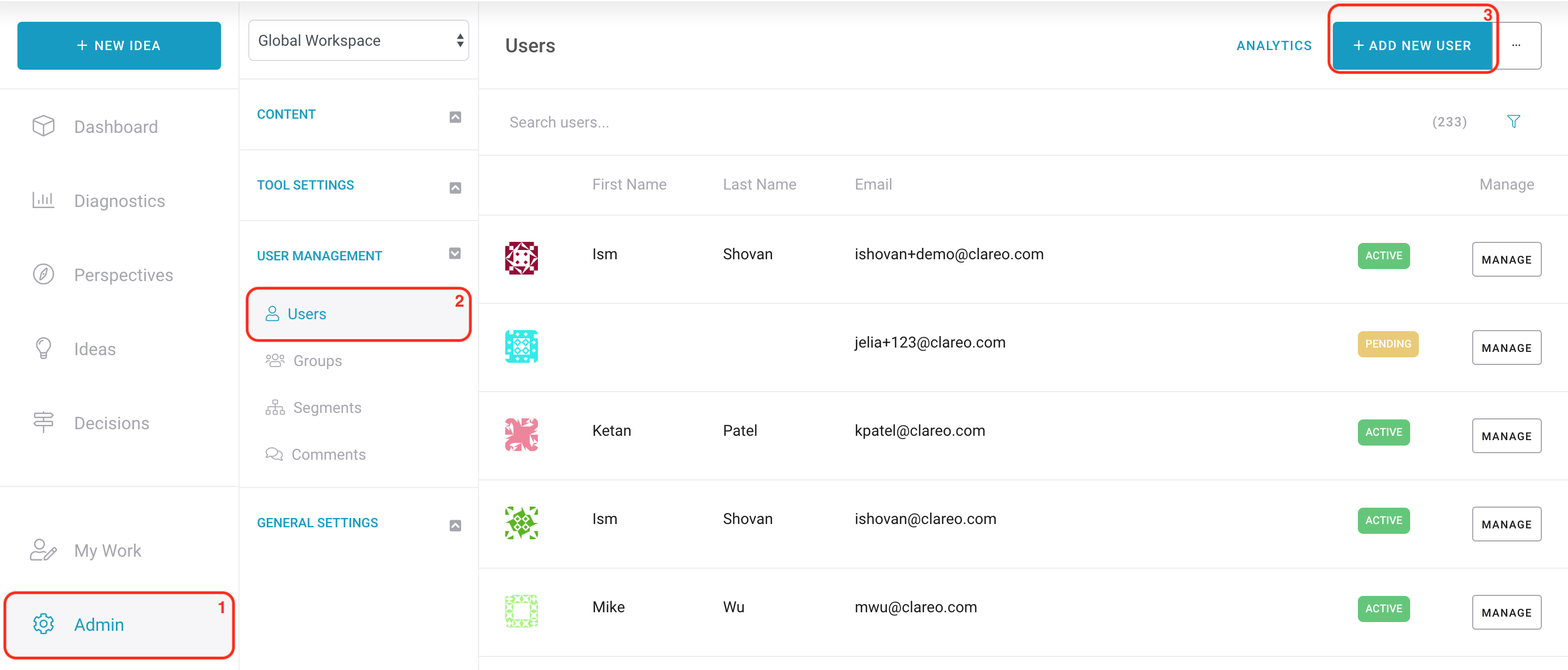
Task: Select USER MANAGEMENT section heading
Action: coord(319,256)
